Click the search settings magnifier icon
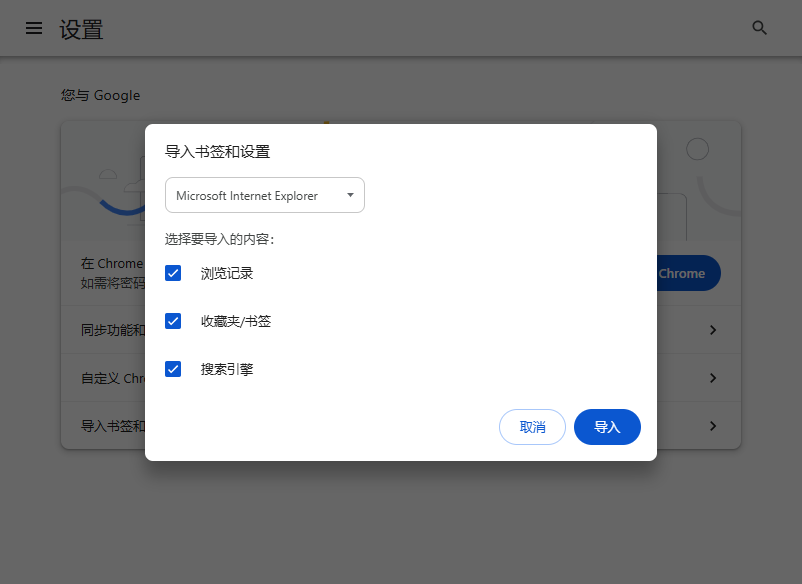This screenshot has width=802, height=584. click(x=760, y=28)
